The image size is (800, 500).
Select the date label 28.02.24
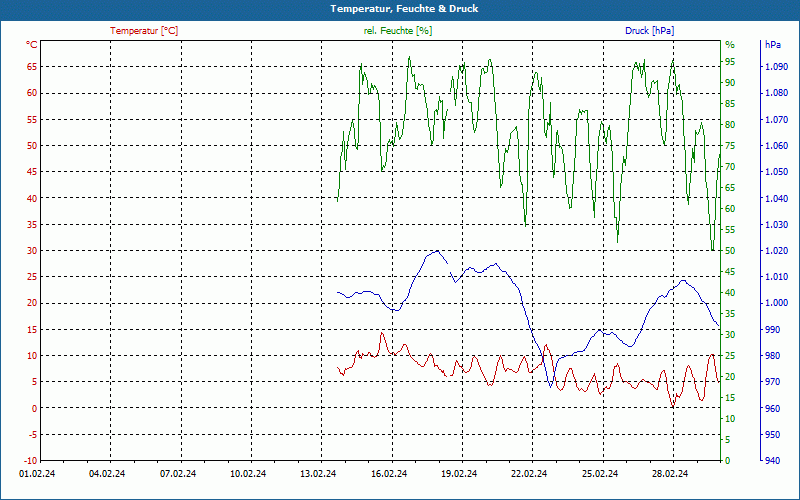tap(670, 474)
